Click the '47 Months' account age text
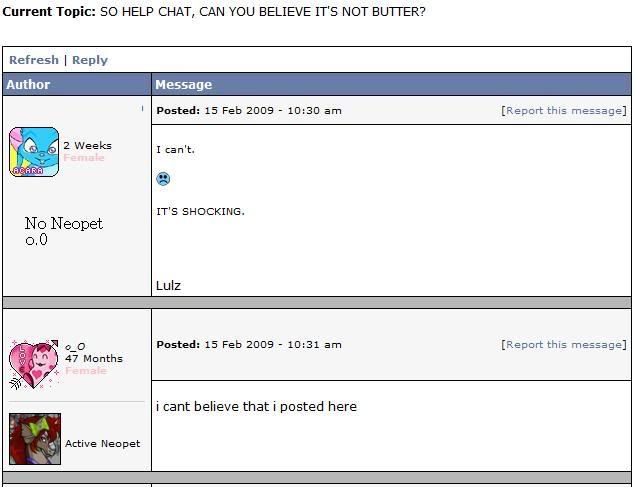Image resolution: width=634 pixels, height=487 pixels. tap(94, 358)
